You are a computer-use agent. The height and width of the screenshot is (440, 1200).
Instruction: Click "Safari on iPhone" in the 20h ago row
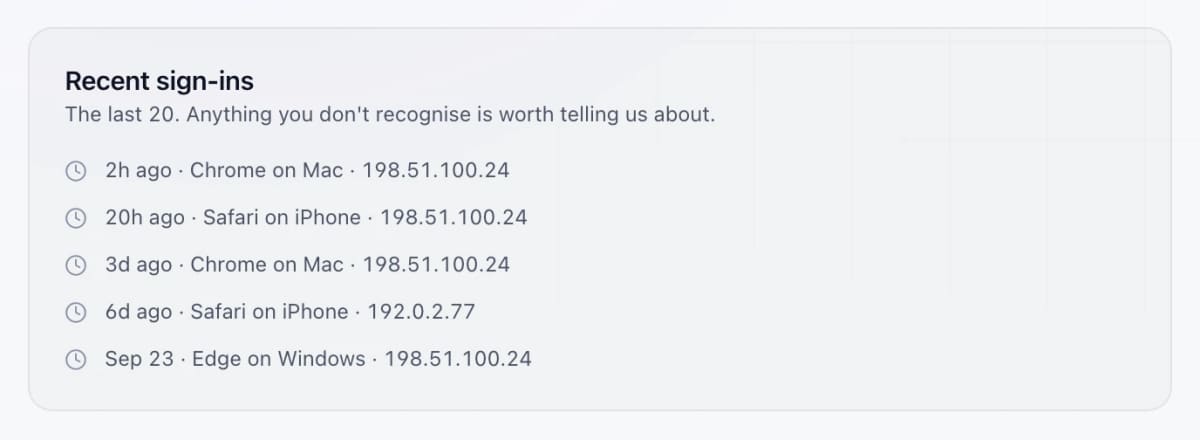click(x=282, y=217)
